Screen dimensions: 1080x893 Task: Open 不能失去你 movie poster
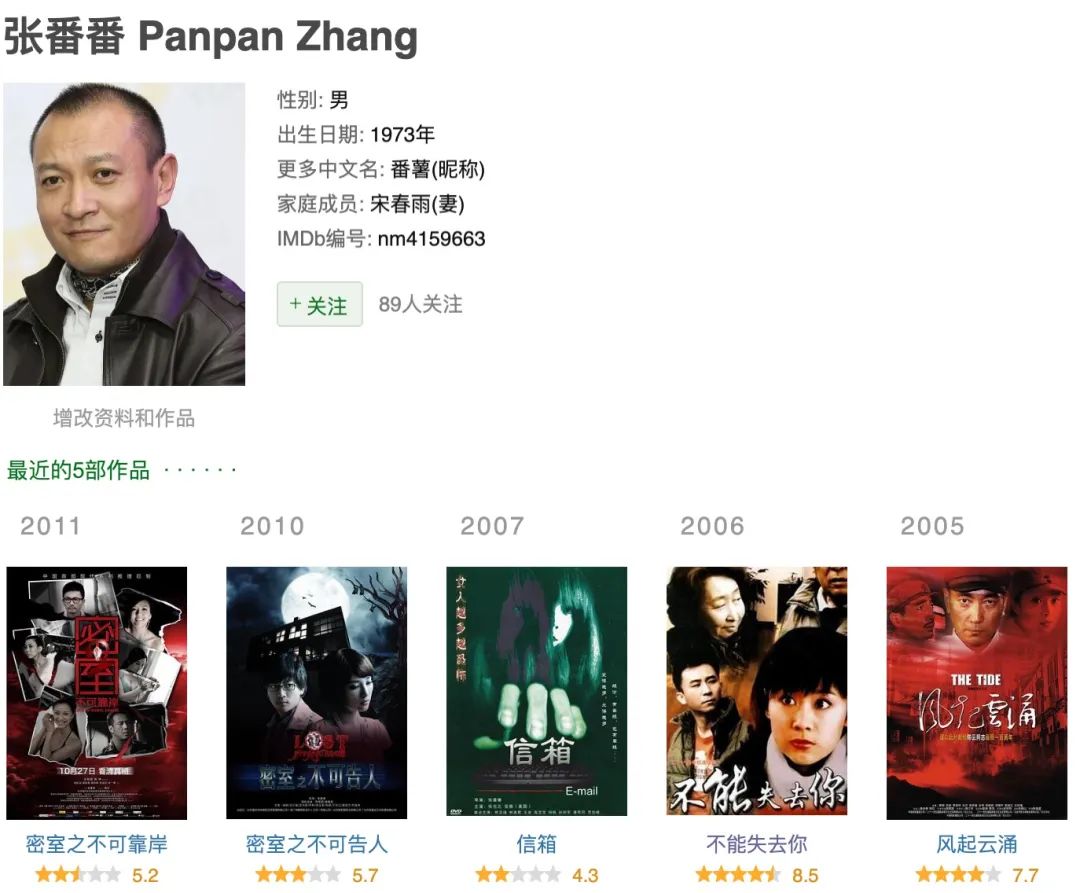pos(756,691)
